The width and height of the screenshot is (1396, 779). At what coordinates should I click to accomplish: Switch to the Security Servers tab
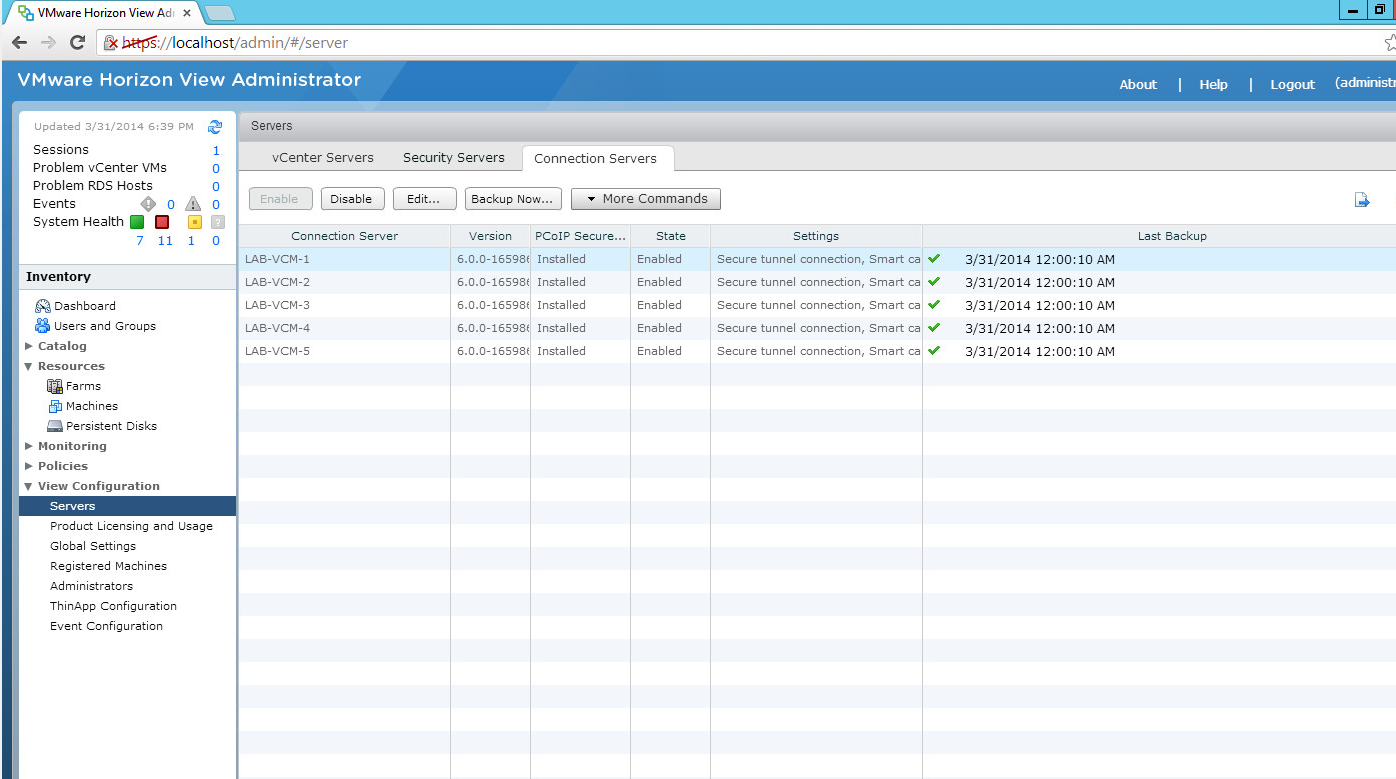tap(454, 158)
